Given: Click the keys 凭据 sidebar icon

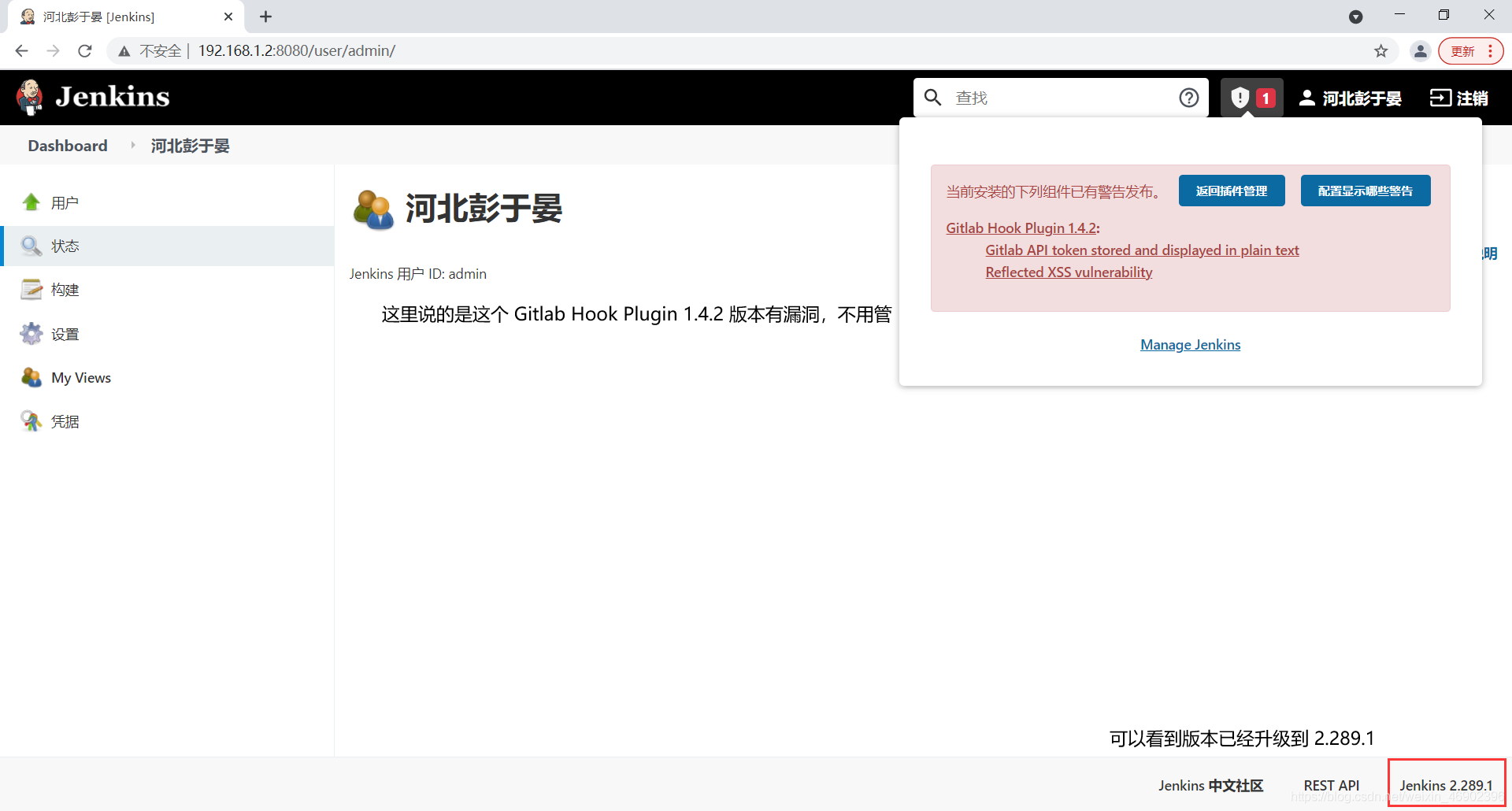Looking at the screenshot, I should [x=31, y=421].
